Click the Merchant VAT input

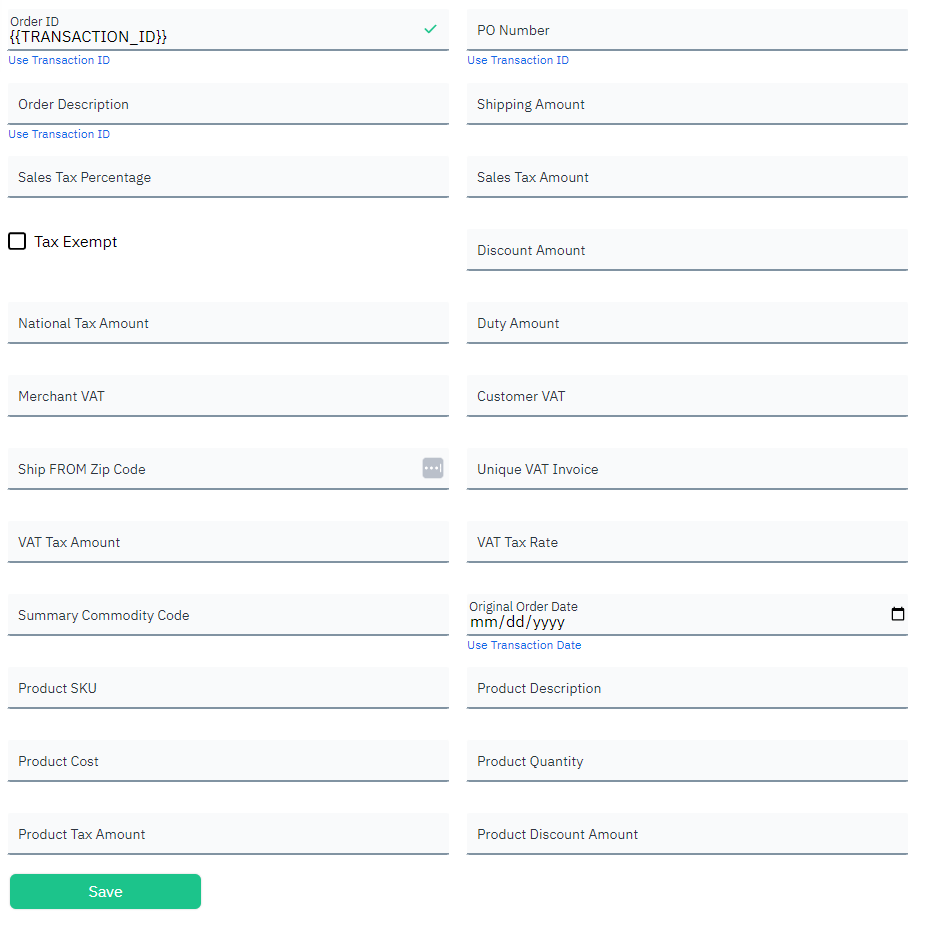[x=228, y=396]
